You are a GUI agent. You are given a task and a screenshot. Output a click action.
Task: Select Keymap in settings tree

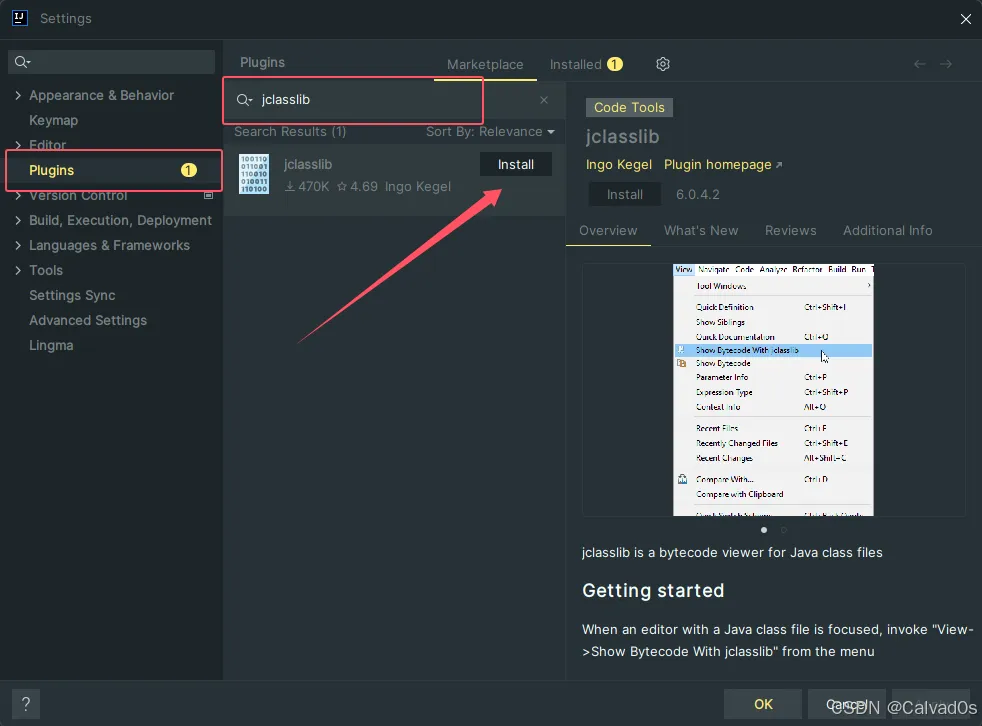53,120
